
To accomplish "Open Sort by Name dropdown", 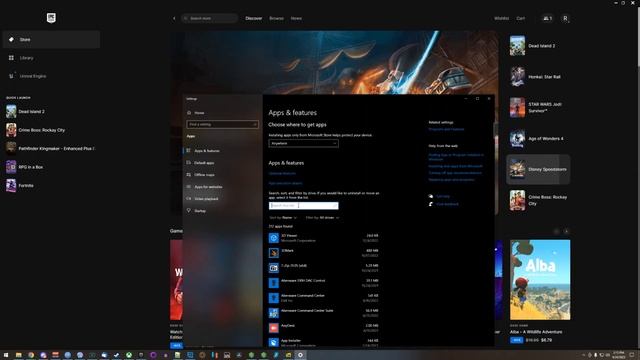I will (283, 218).
